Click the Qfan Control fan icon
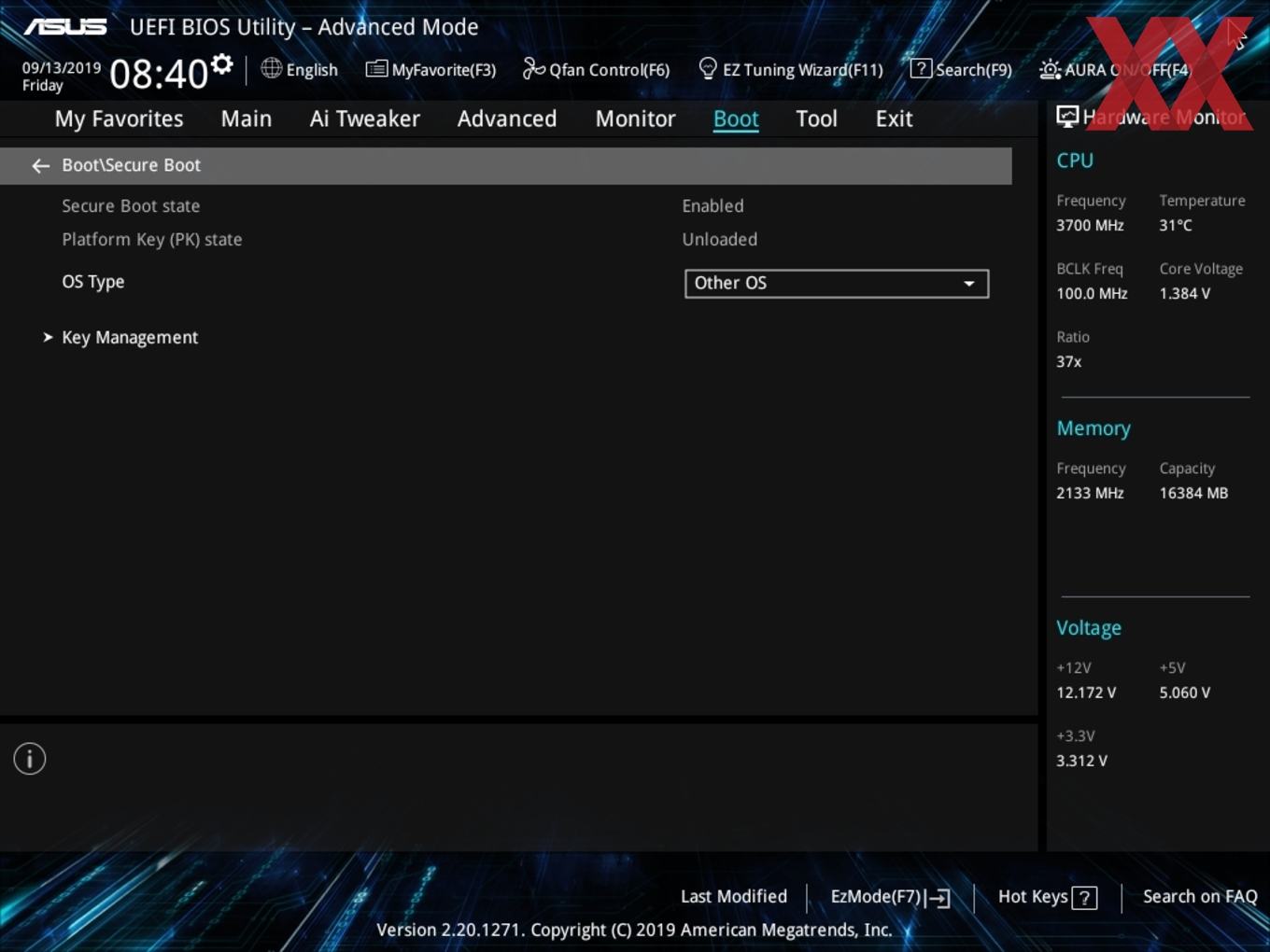Screen dimensions: 1270x952 [x=533, y=68]
